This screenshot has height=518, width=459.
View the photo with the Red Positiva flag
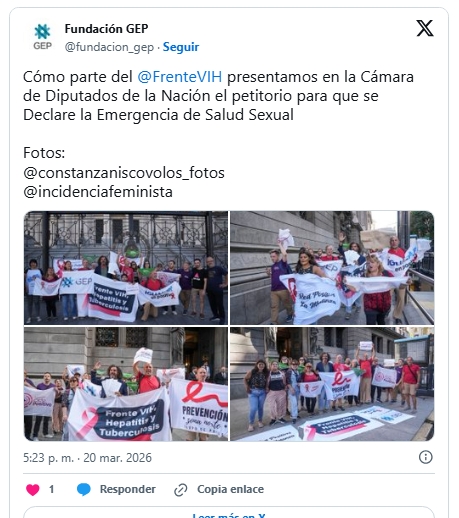(332, 268)
